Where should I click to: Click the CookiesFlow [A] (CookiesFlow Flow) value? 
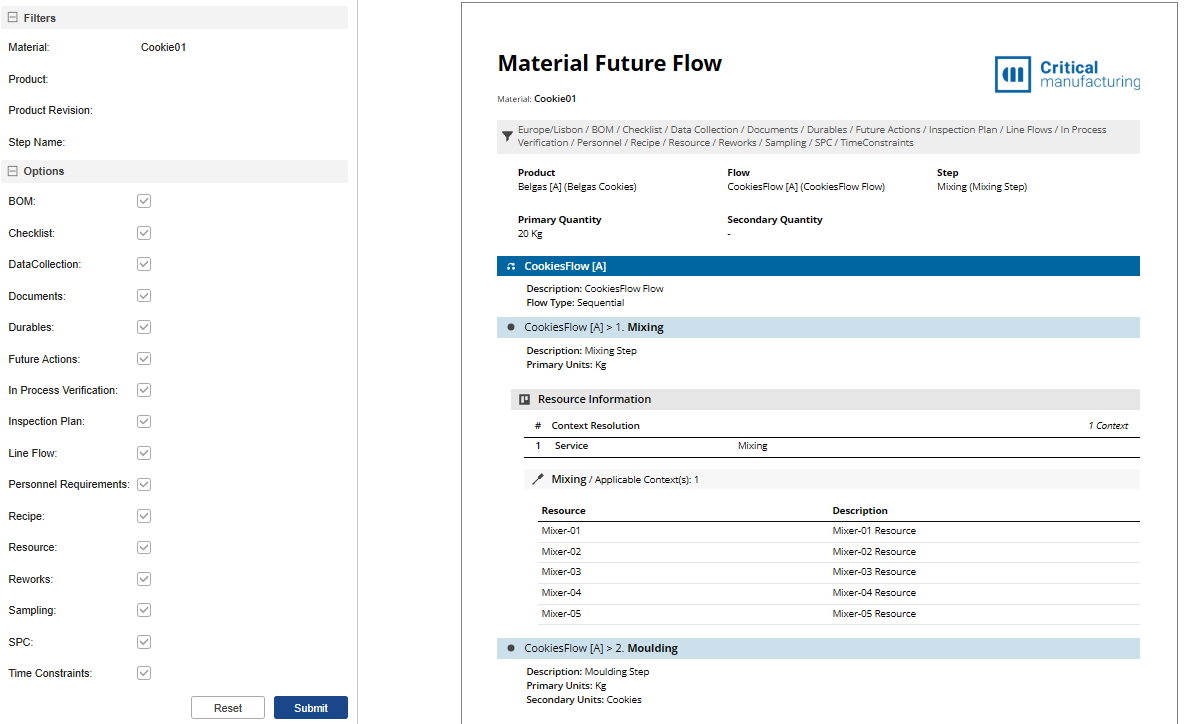(806, 187)
